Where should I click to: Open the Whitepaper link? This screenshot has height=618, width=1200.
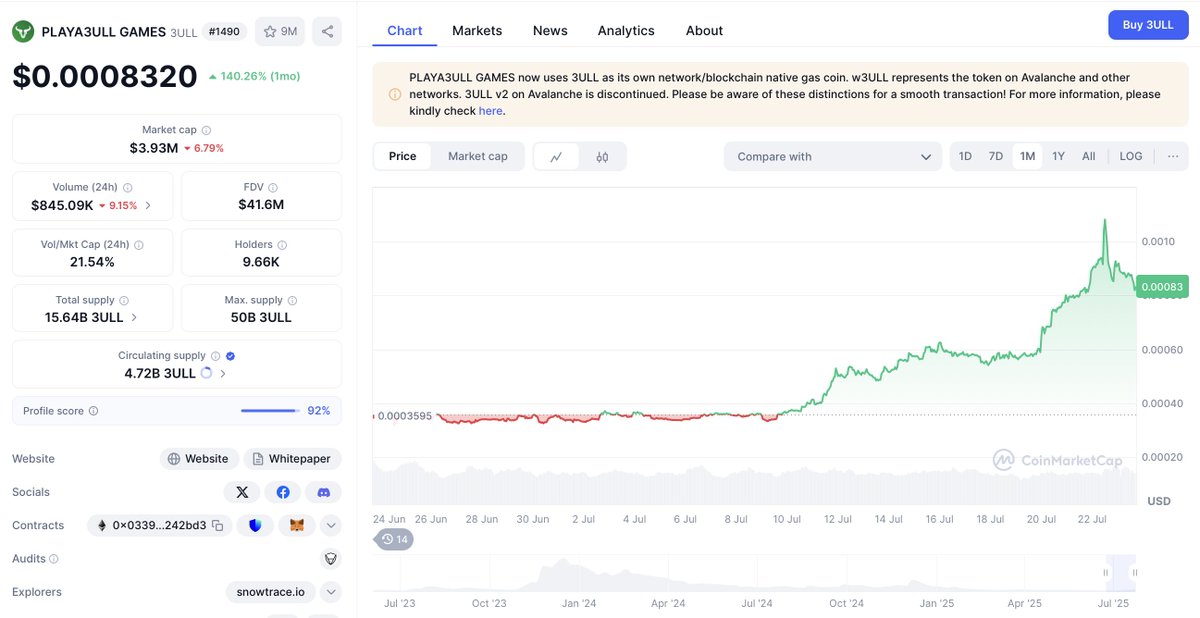pyautogui.click(x=292, y=458)
